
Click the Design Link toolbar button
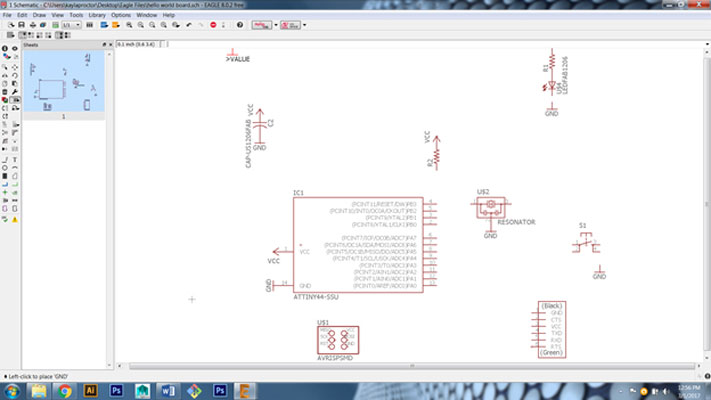tap(262, 25)
